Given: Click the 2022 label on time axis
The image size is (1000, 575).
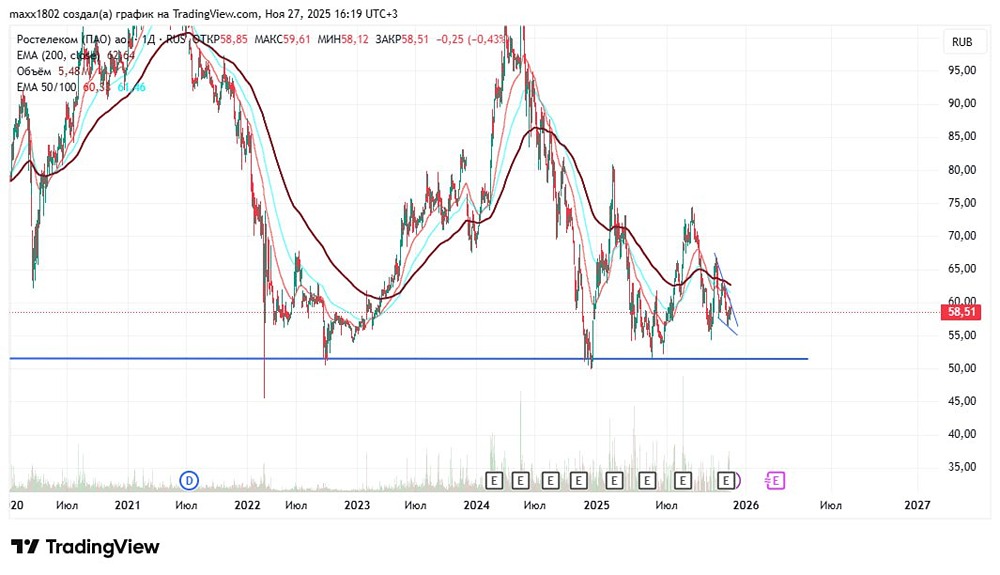Looking at the screenshot, I should (x=247, y=506).
